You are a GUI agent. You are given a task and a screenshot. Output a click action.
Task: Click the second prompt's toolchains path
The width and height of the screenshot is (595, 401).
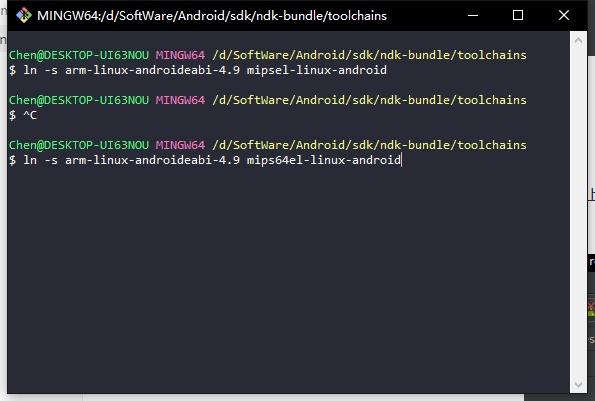[x=369, y=100]
